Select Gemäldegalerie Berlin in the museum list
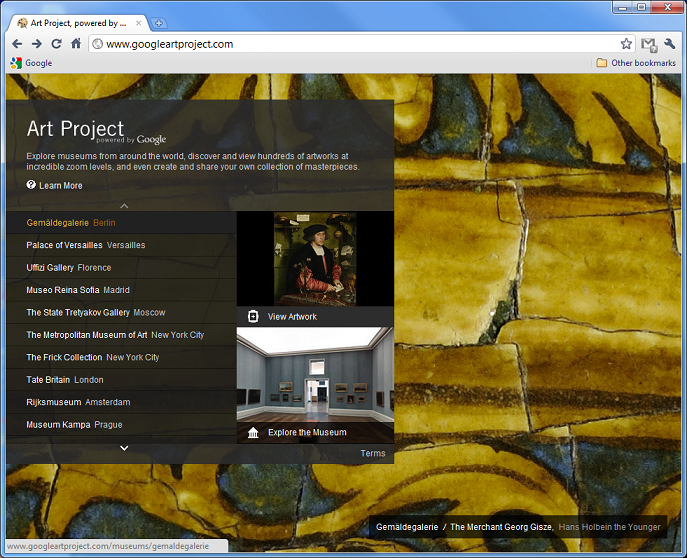The image size is (687, 558). pyautogui.click(x=121, y=222)
